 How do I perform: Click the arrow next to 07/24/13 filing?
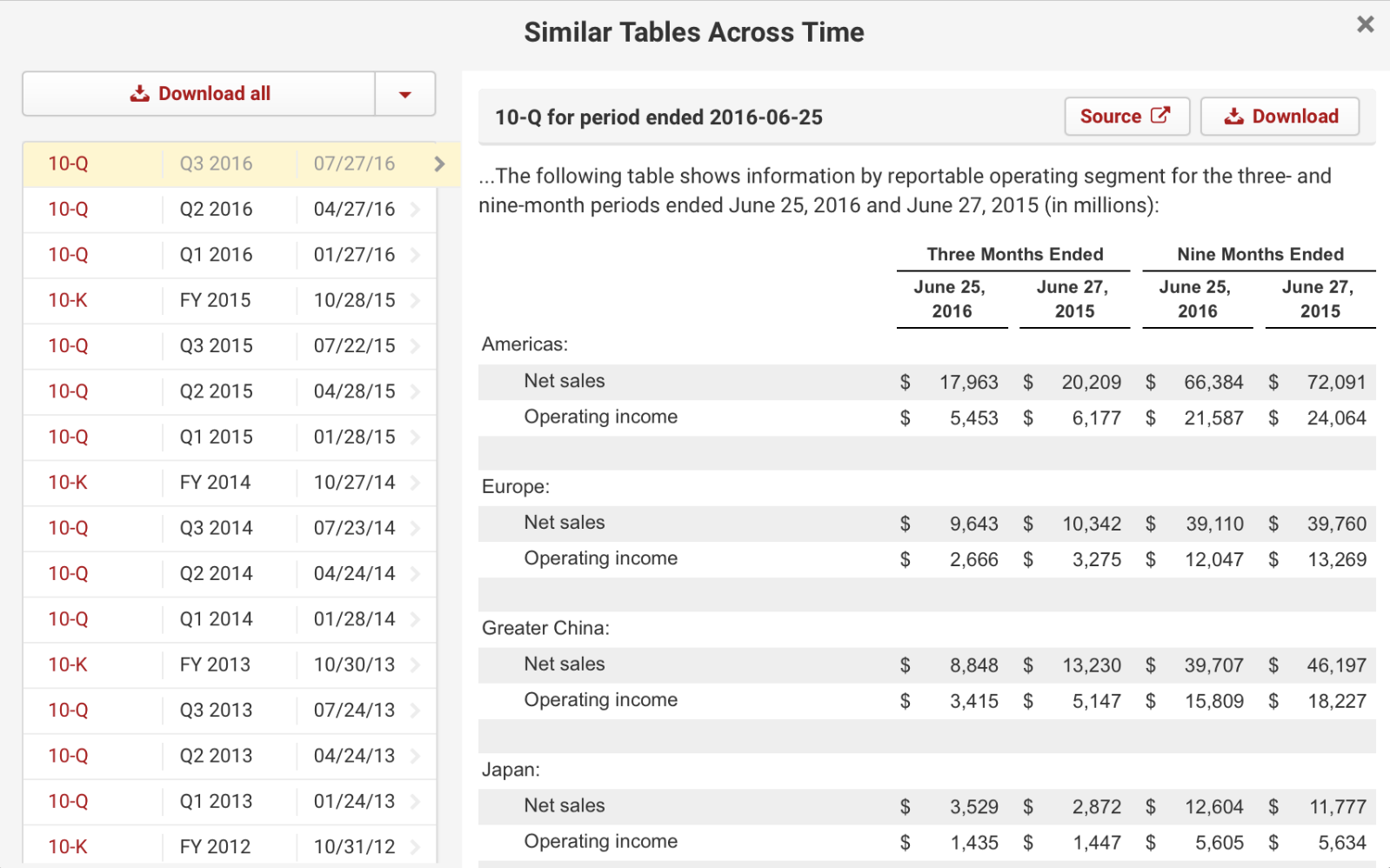pyautogui.click(x=416, y=711)
